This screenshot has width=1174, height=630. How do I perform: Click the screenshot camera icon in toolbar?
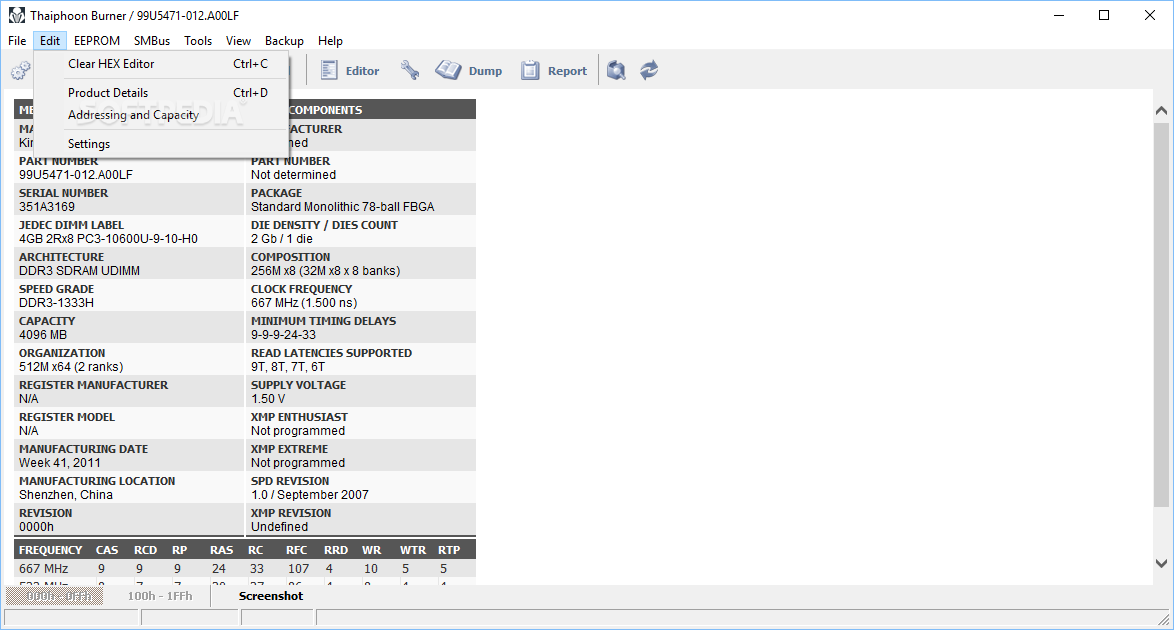click(616, 70)
